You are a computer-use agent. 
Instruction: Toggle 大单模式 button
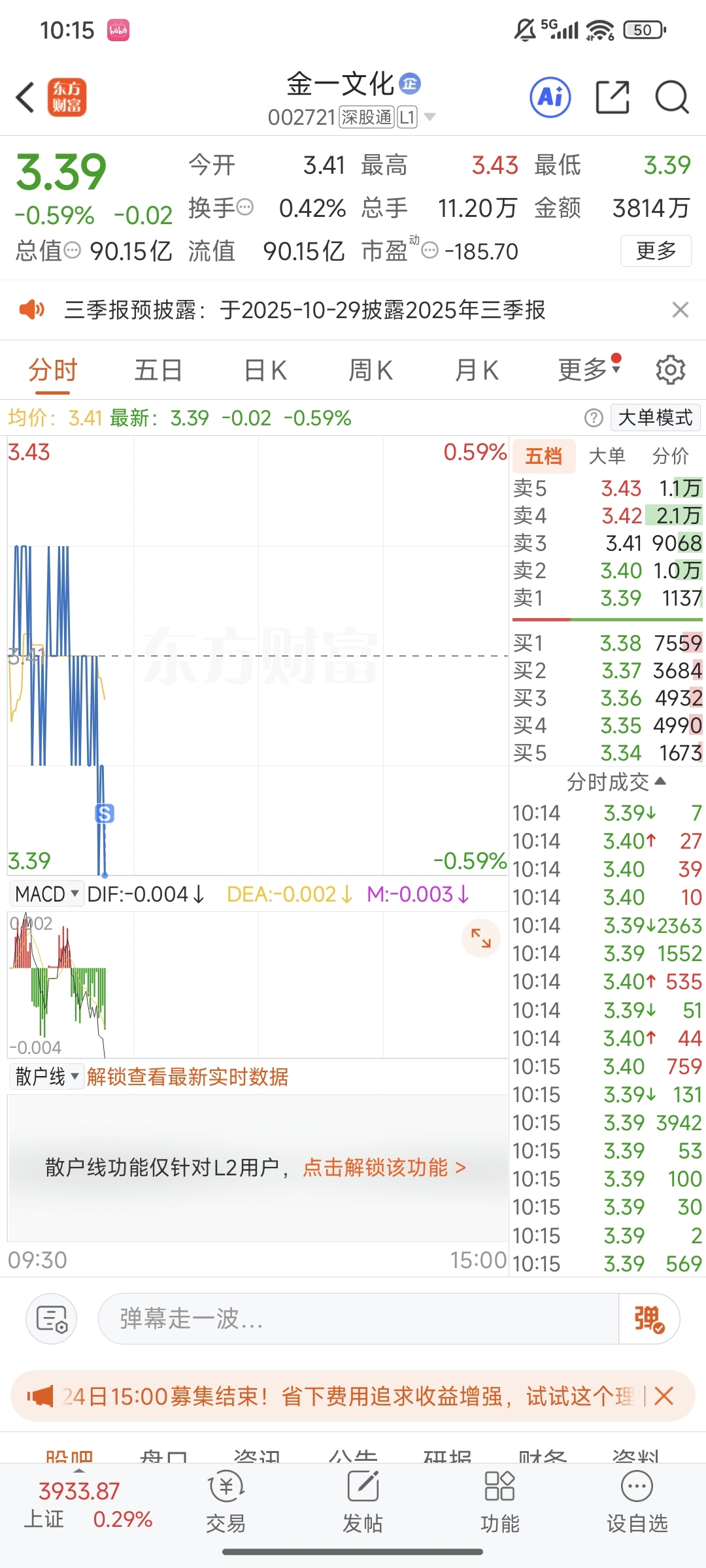[655, 417]
